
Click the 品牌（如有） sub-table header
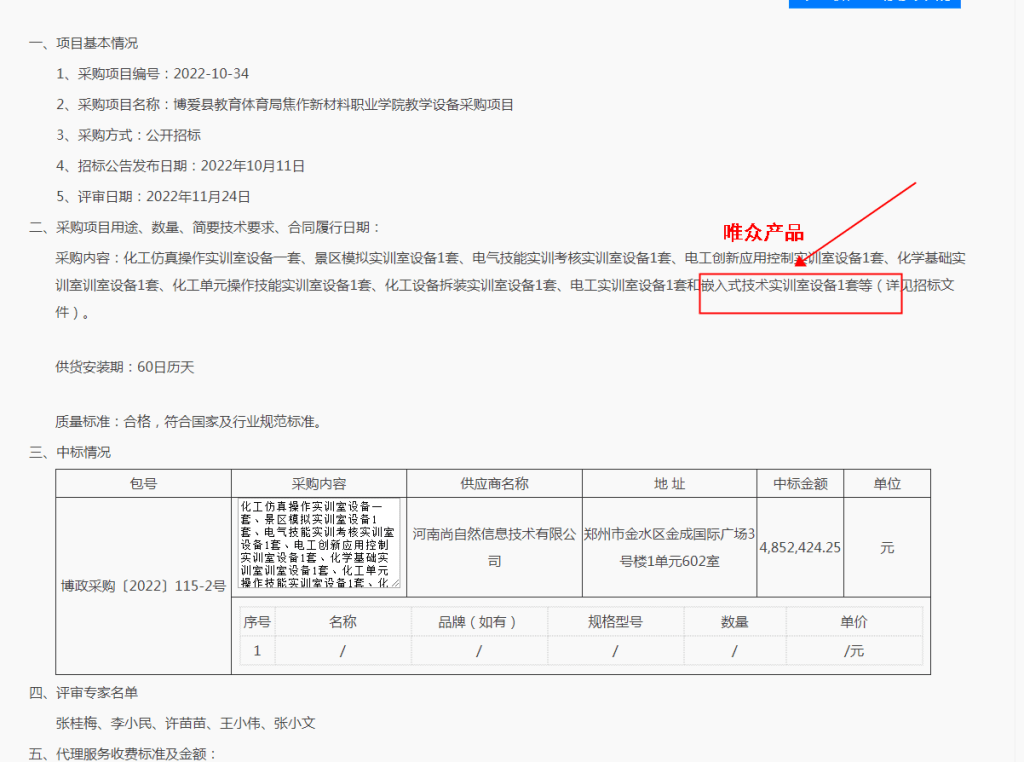(x=478, y=622)
